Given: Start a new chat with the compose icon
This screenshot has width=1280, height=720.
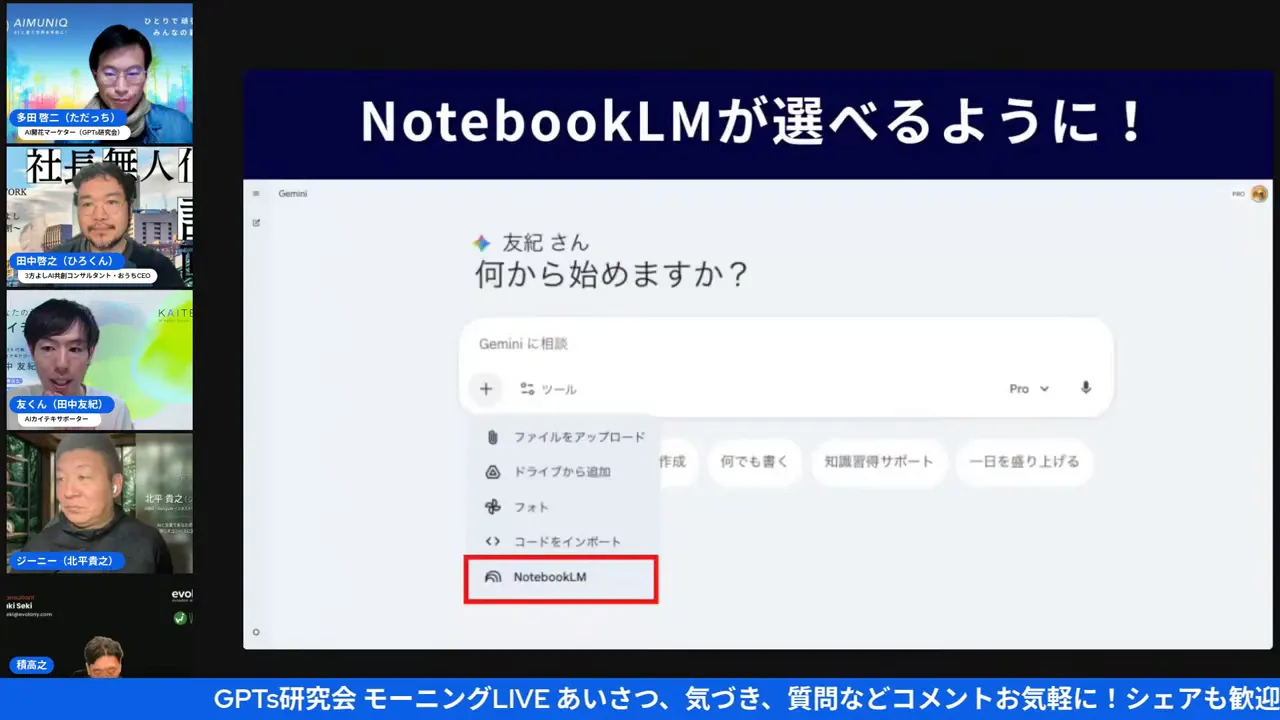Looking at the screenshot, I should 257,224.
